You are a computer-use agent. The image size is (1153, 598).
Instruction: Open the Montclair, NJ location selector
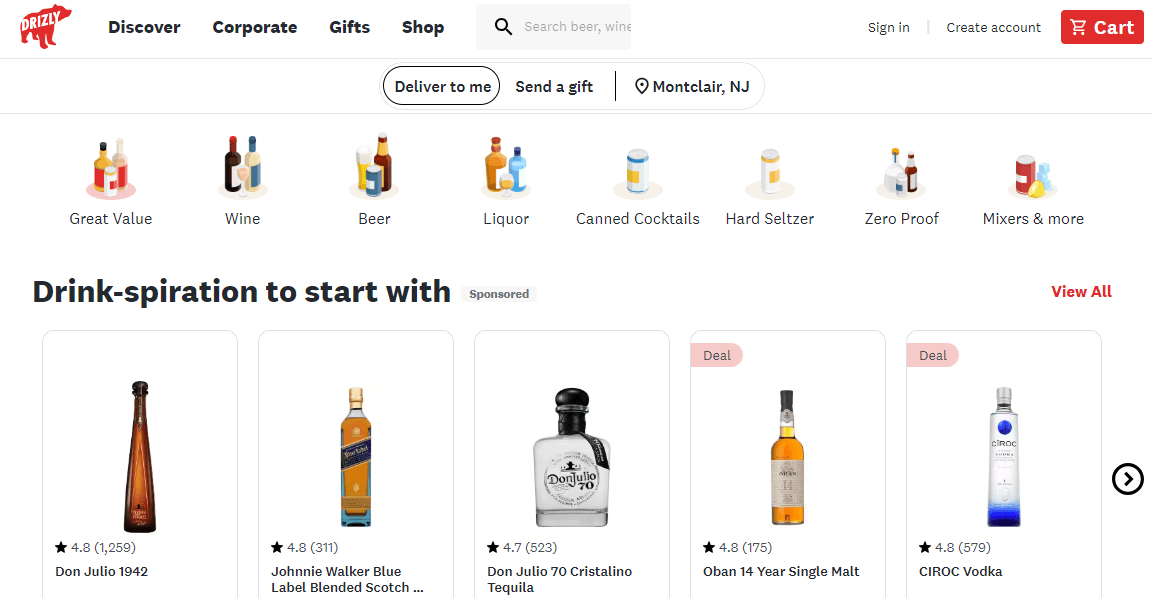click(x=691, y=86)
